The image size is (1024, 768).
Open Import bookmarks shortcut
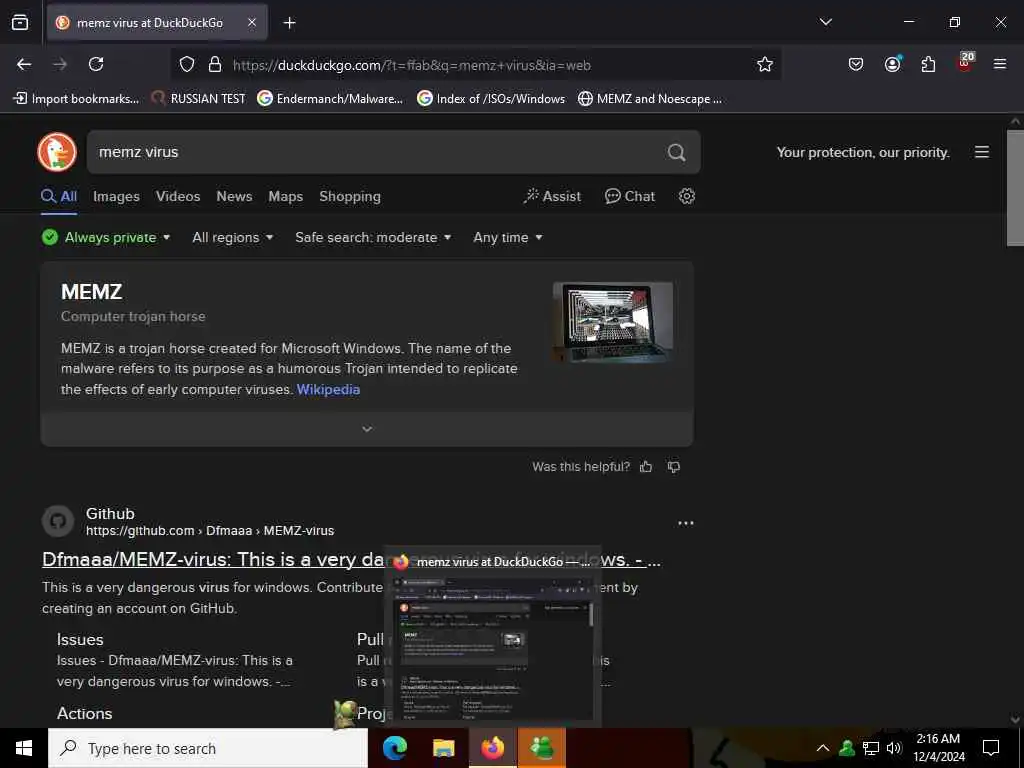click(76, 99)
